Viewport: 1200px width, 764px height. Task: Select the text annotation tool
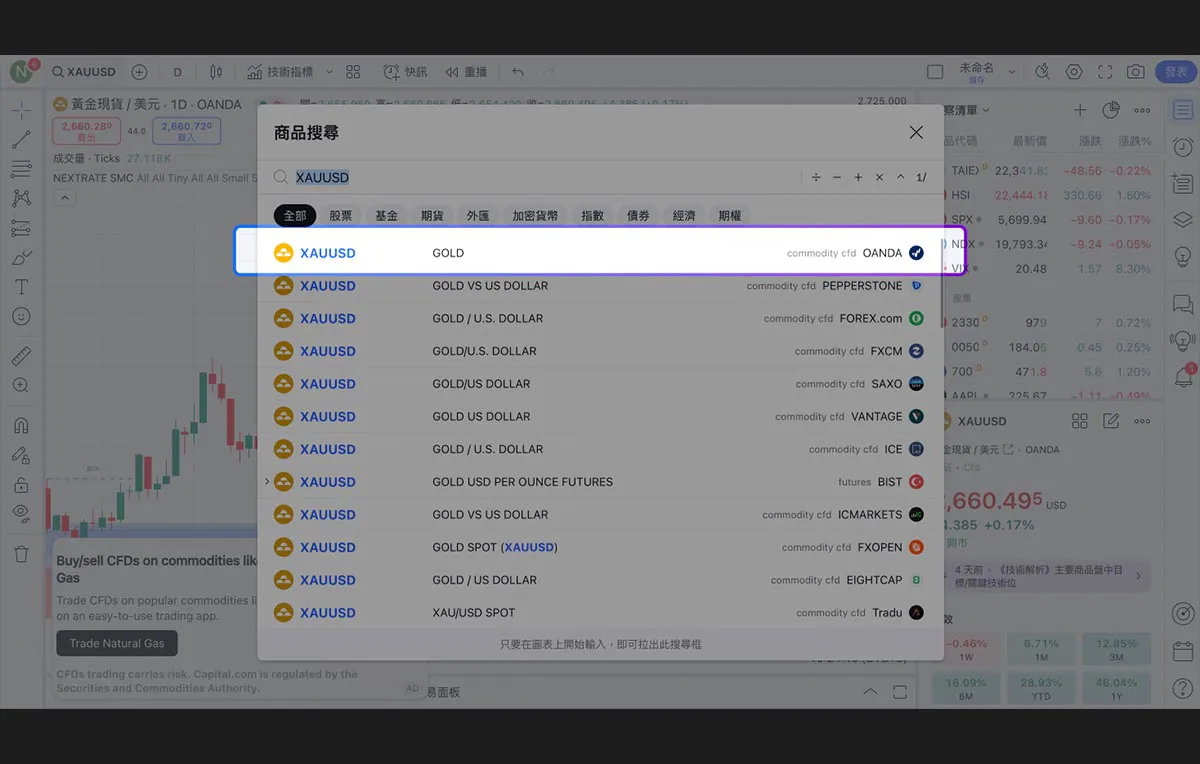(x=21, y=287)
